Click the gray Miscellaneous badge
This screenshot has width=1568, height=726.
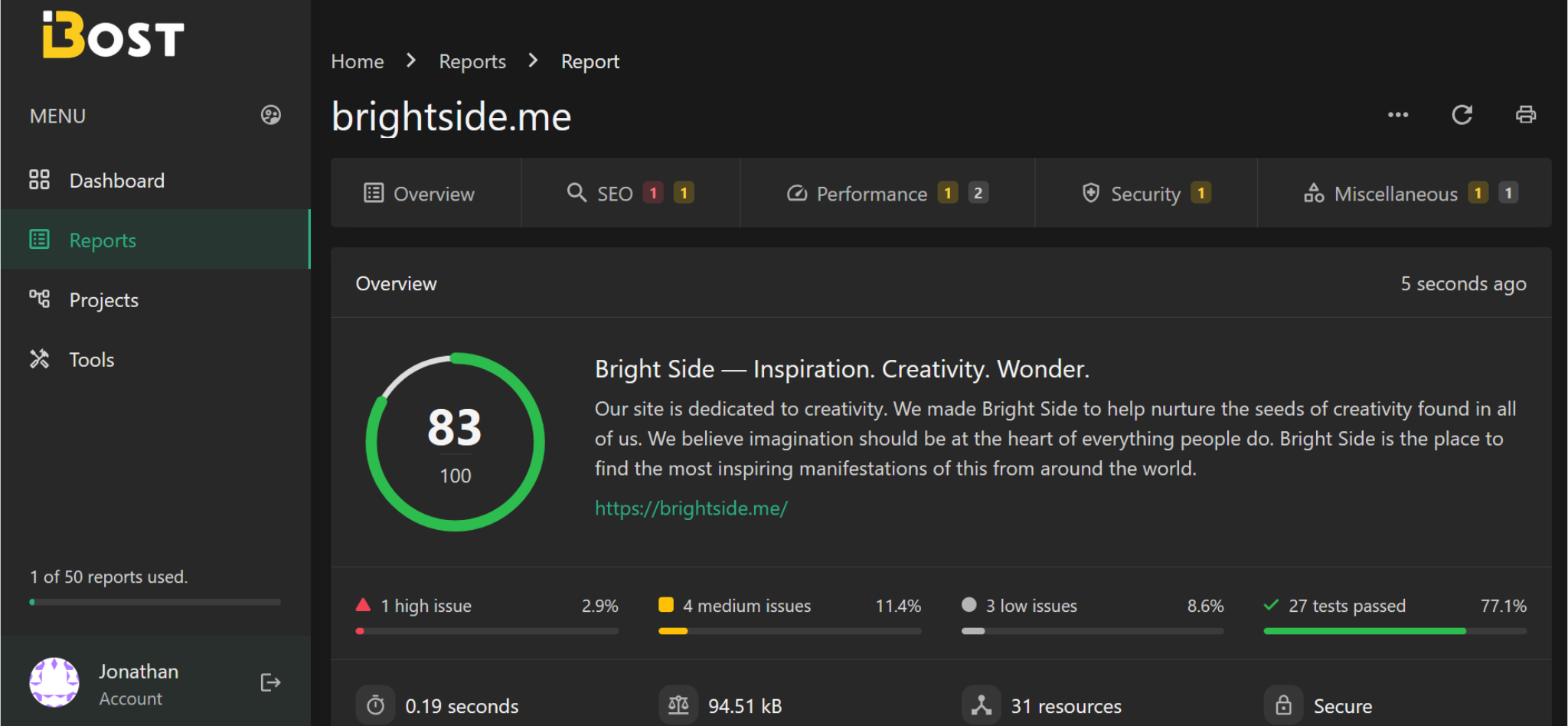(x=1508, y=193)
